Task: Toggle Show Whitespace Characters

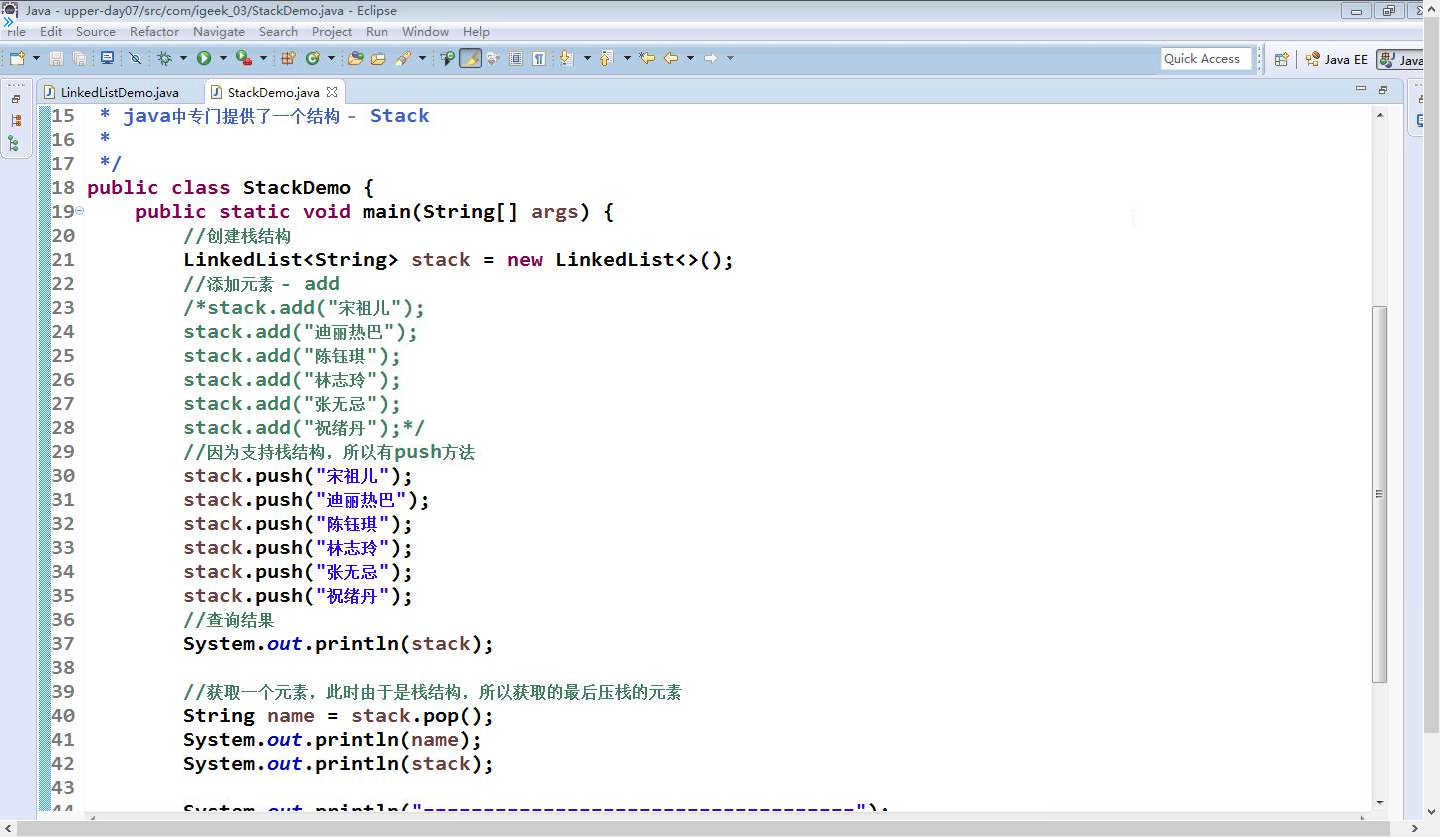Action: tap(538, 58)
